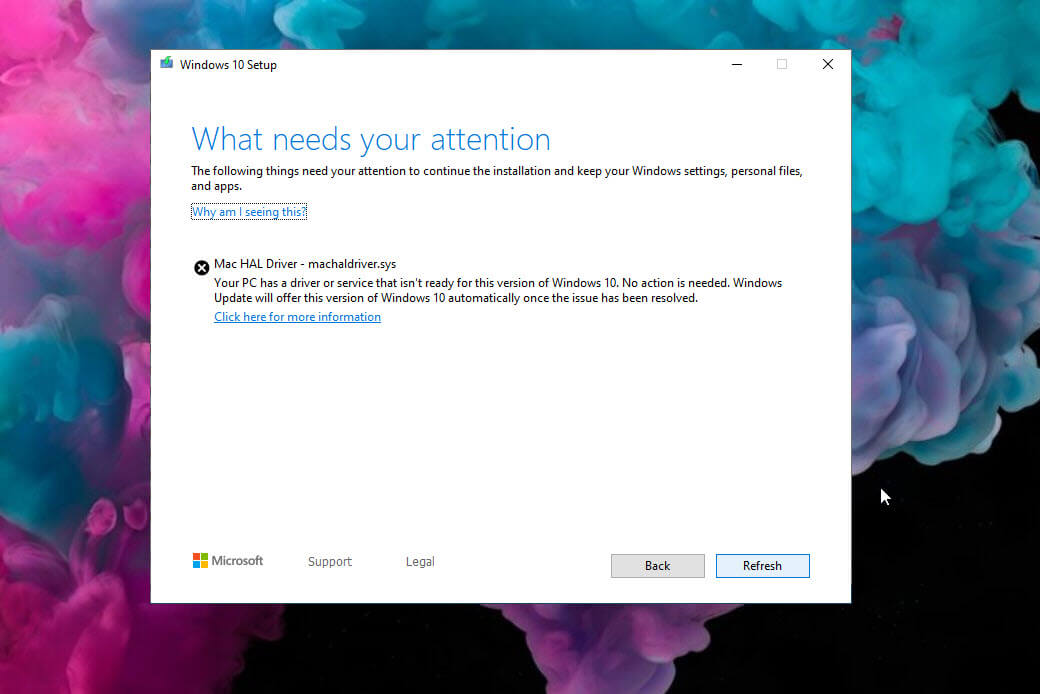Viewport: 1040px width, 694px height.
Task: Click the disabled maximize button
Action: point(782,64)
